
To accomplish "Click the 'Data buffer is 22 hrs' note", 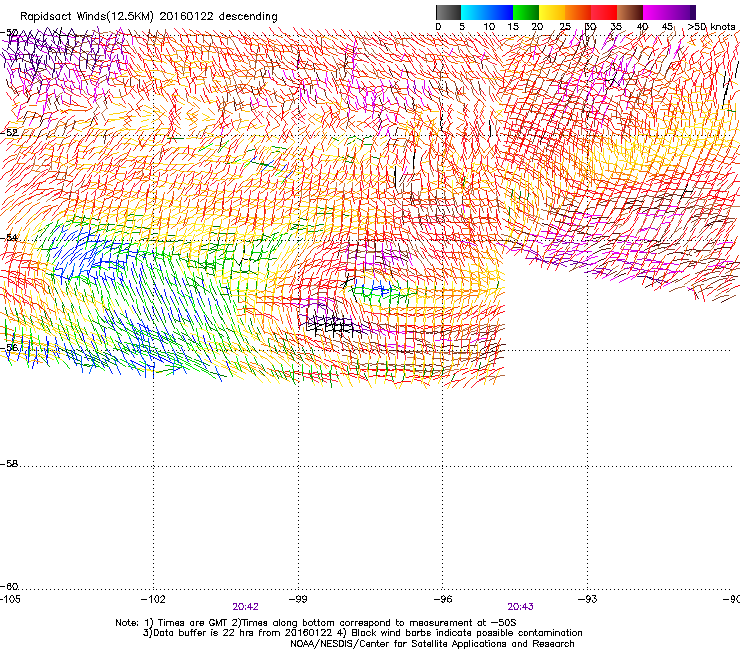I will [x=362, y=633].
